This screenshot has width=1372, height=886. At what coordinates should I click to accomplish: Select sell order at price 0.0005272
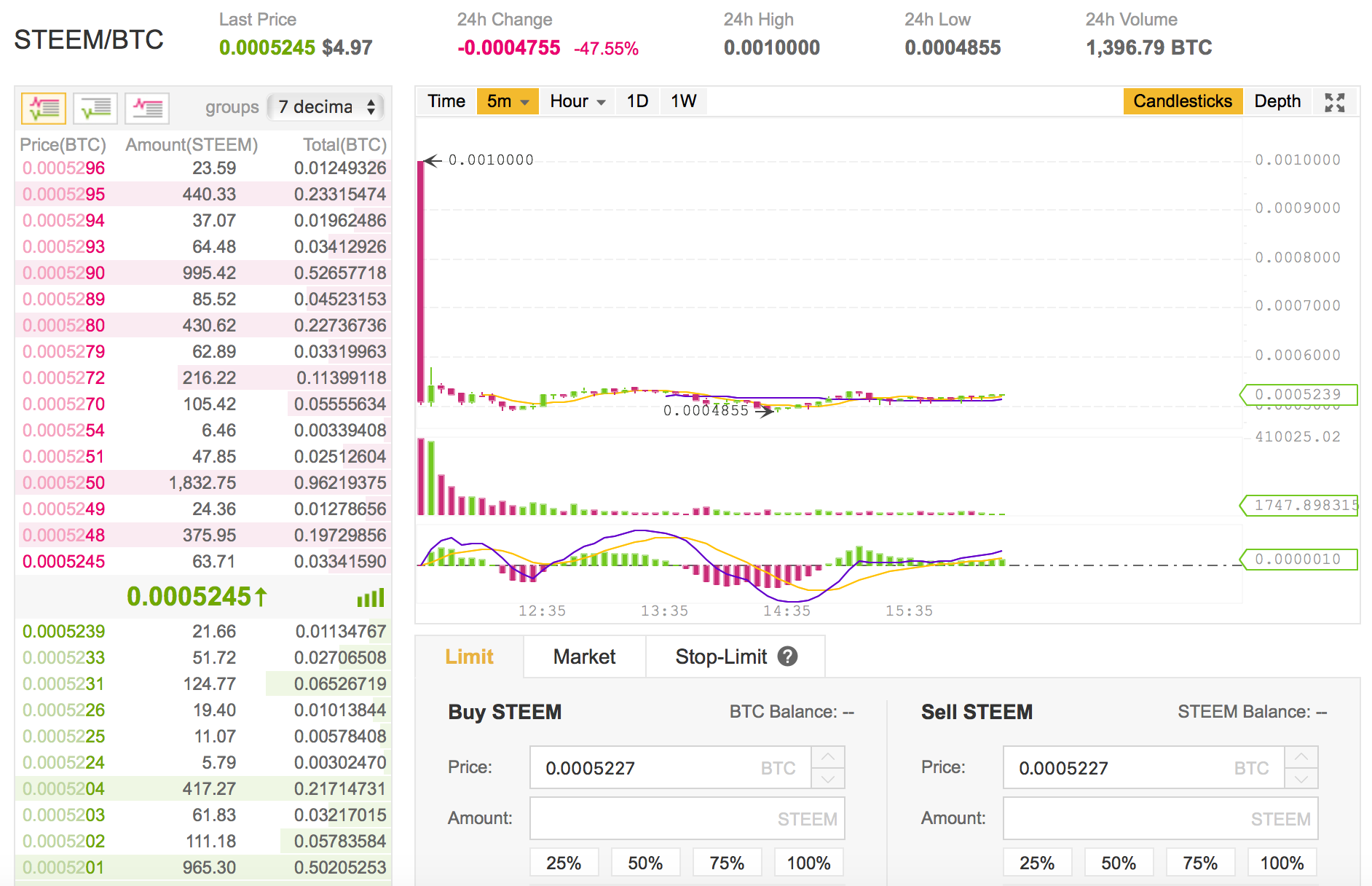(203, 378)
